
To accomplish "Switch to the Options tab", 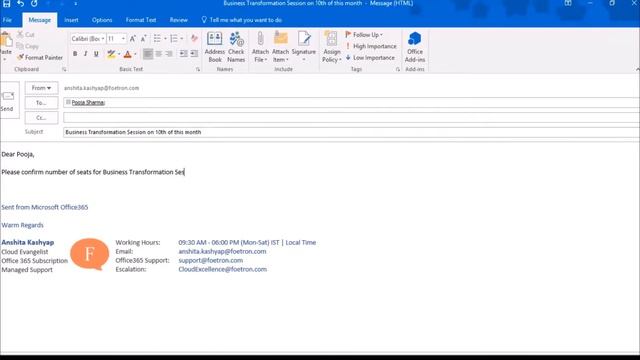I will pyautogui.click(x=102, y=20).
